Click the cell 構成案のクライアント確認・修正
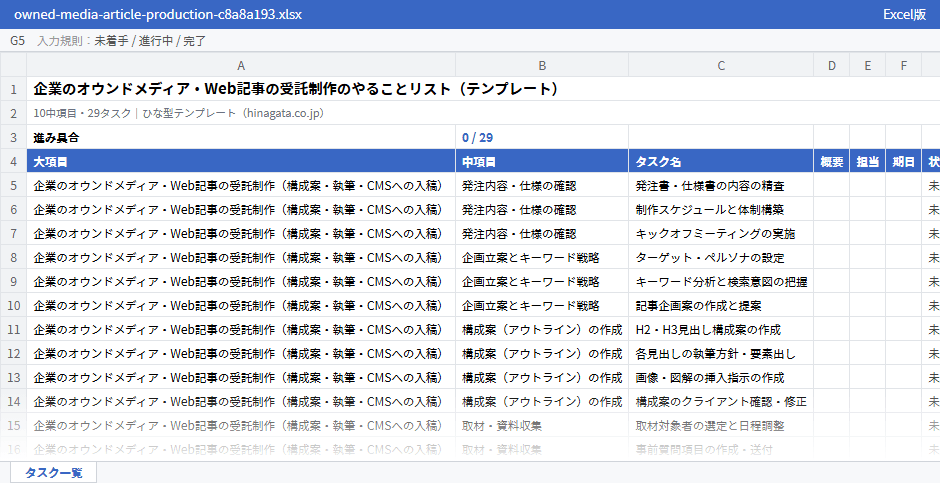Viewport: 940px width, 483px height. (721, 401)
